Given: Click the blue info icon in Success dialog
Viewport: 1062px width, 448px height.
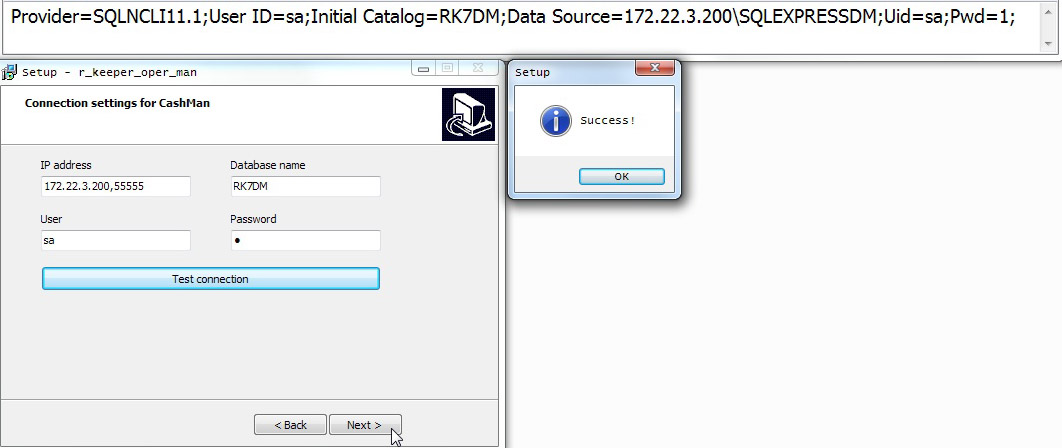Looking at the screenshot, I should tap(555, 121).
